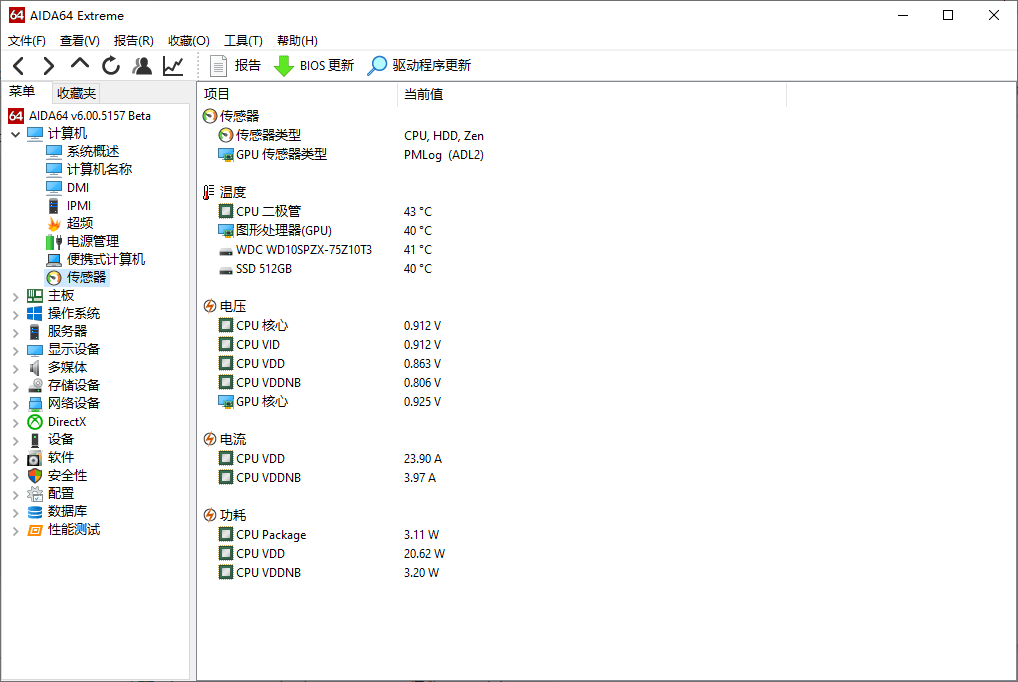This screenshot has height=682, width=1018.
Task: Switch to the 收藏夹 tab
Action: [76, 93]
